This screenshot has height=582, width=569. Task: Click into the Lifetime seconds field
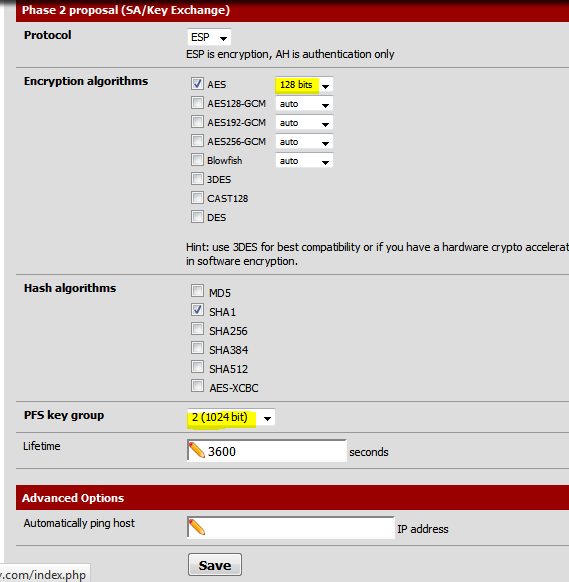coord(267,451)
